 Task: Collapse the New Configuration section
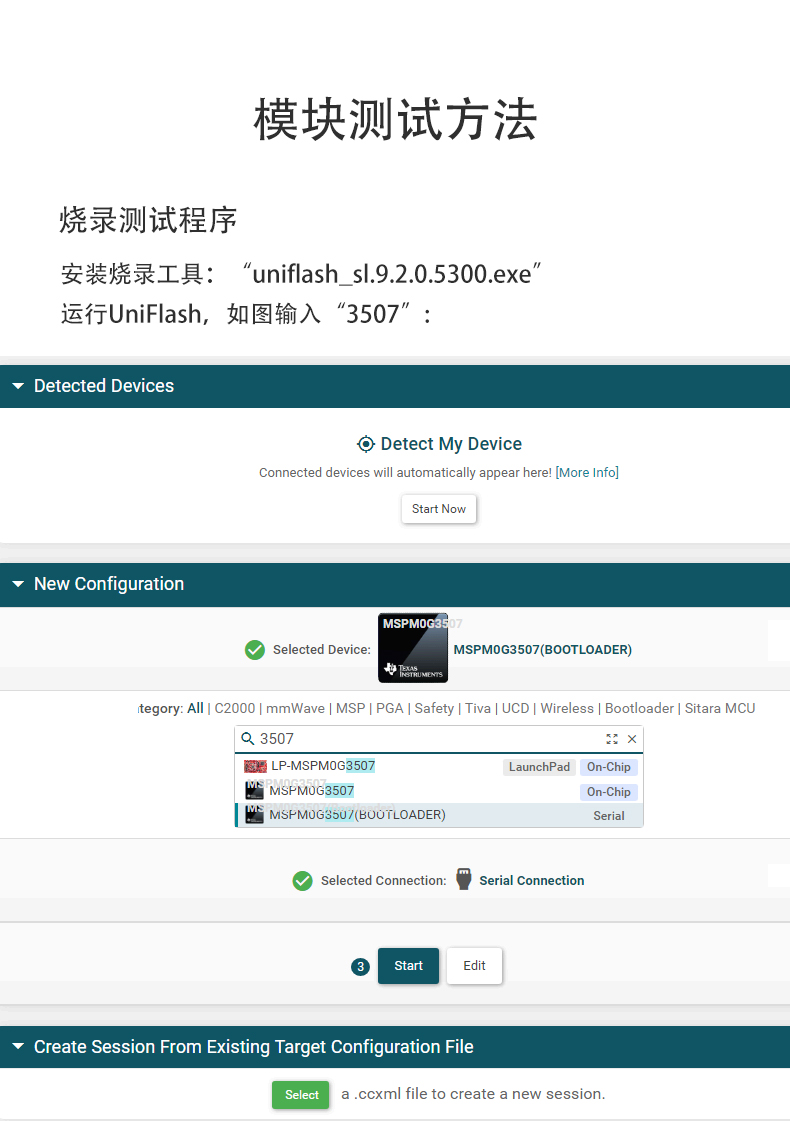click(18, 584)
